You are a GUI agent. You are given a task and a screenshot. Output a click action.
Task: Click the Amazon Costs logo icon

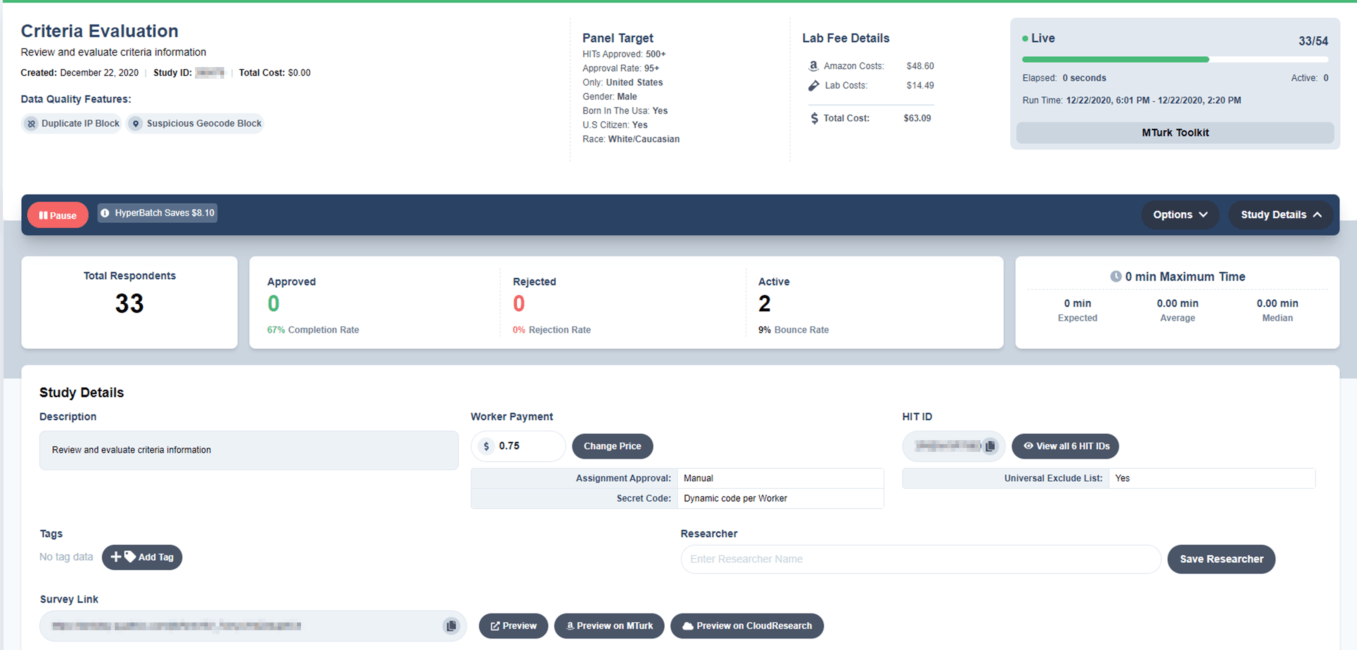[813, 66]
